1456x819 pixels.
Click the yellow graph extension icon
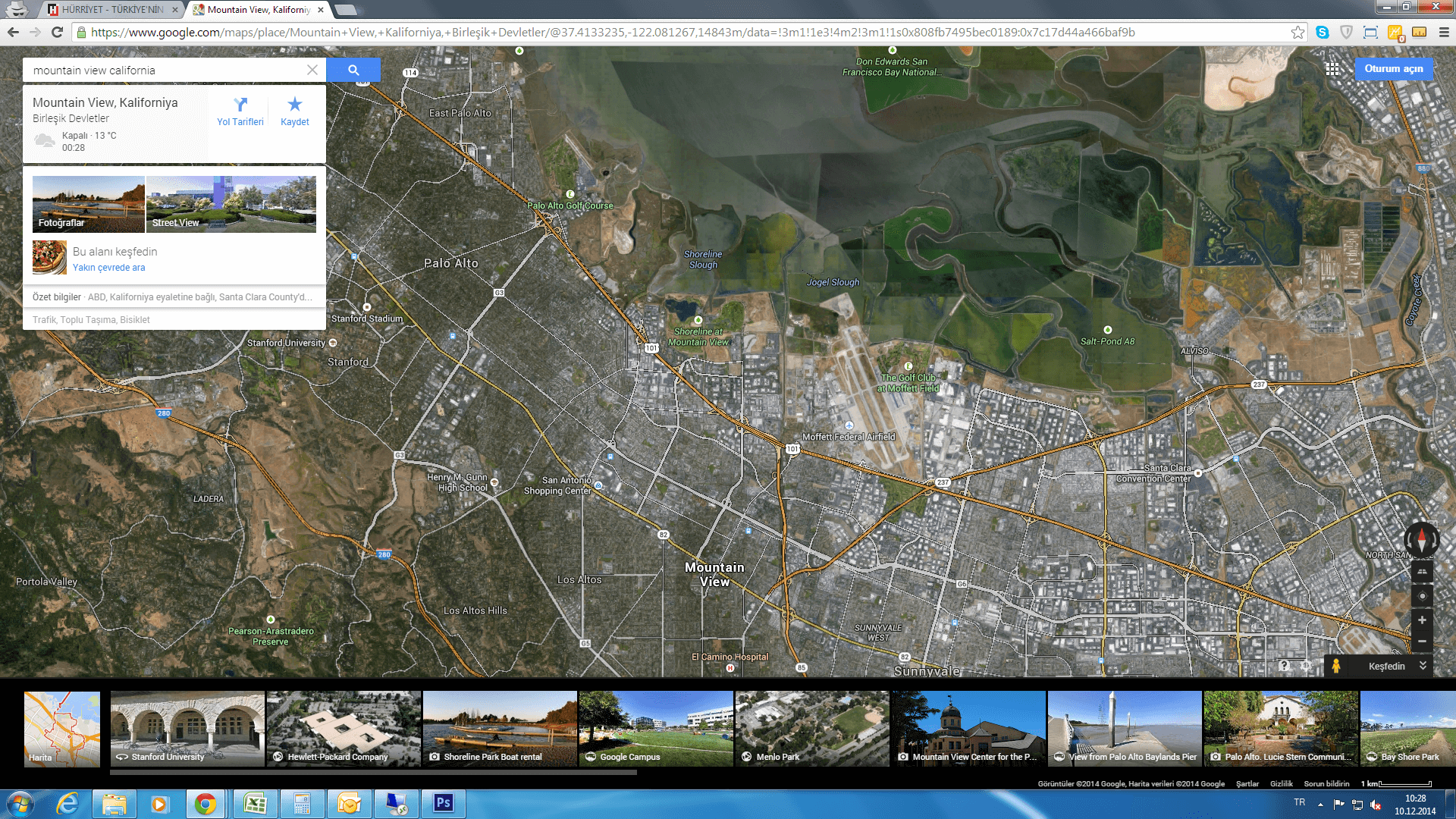click(1395, 32)
